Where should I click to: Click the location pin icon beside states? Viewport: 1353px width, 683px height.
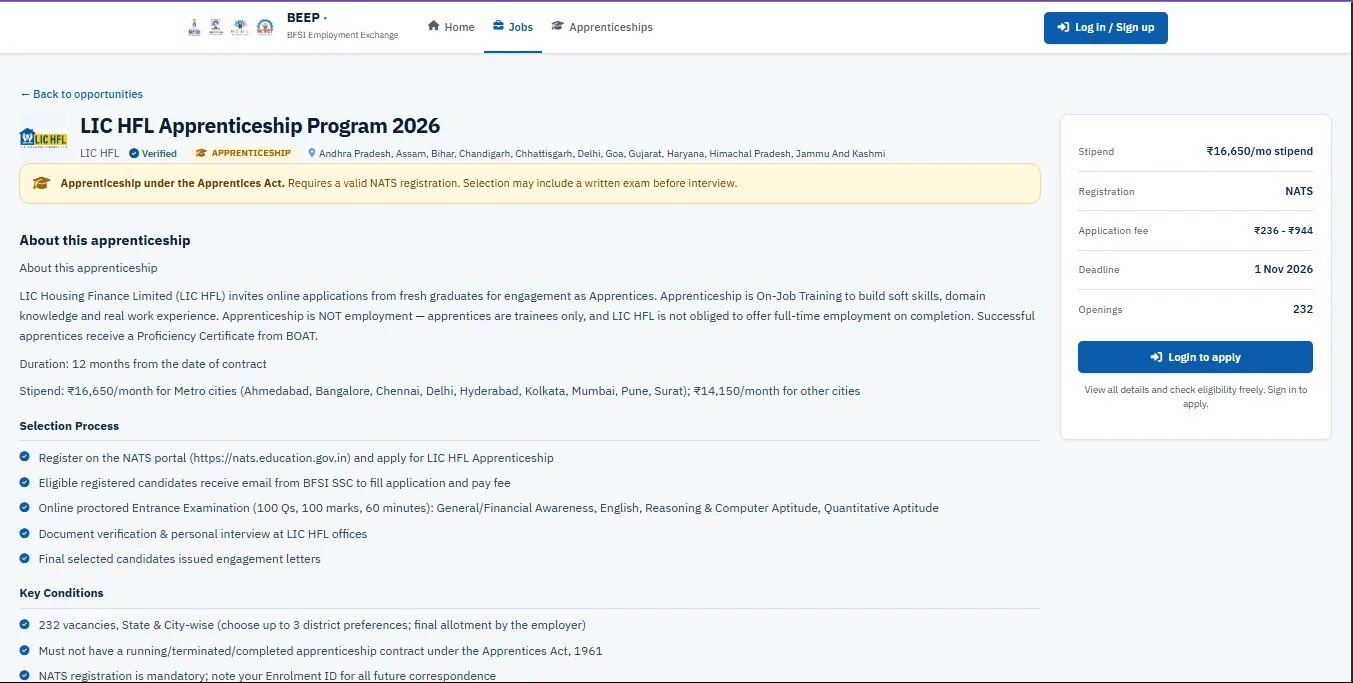coord(312,154)
